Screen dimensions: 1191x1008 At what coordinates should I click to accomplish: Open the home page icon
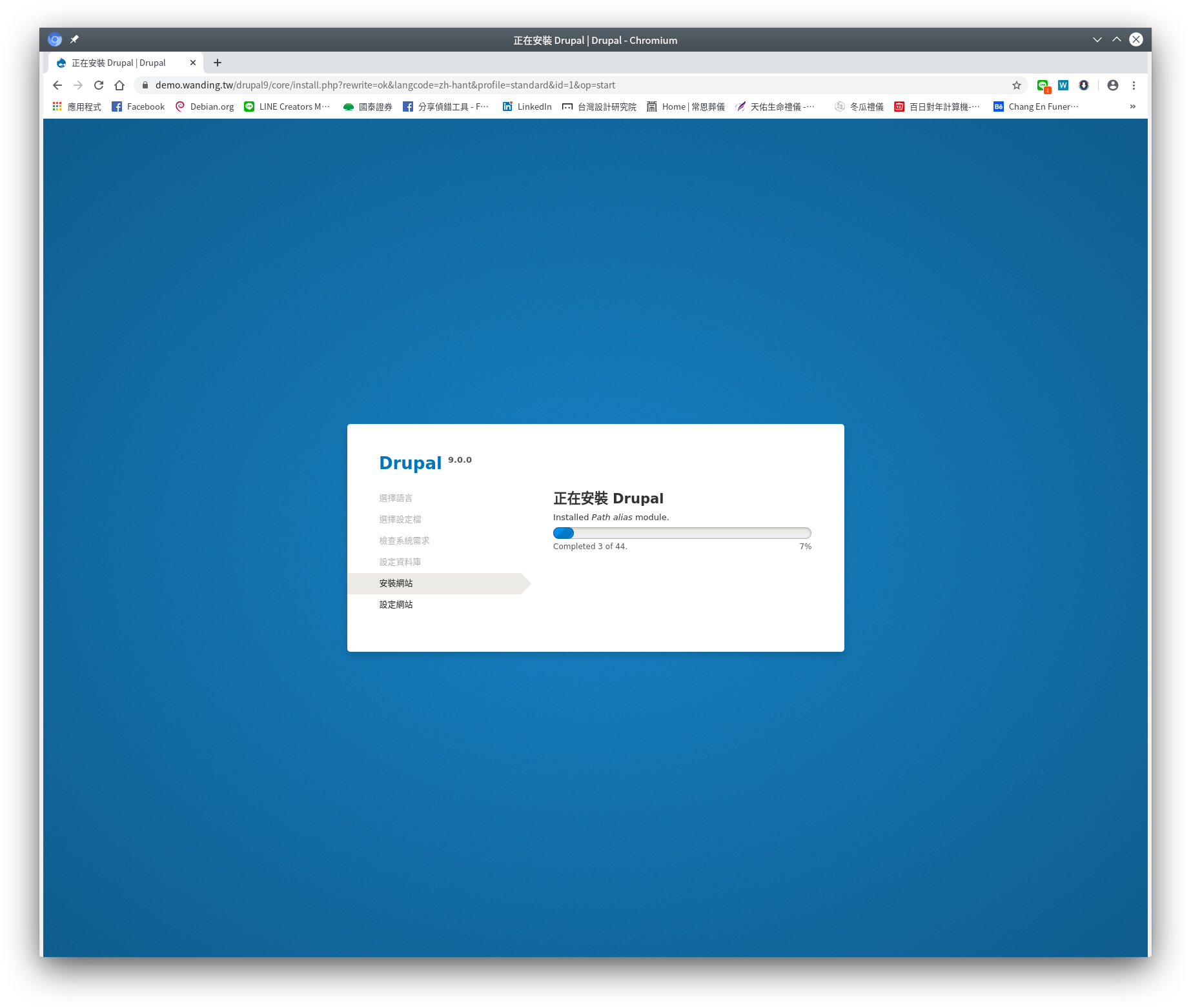click(119, 85)
